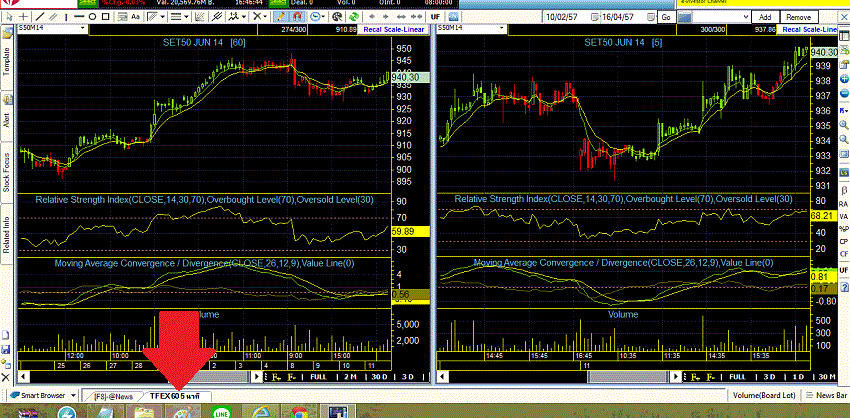Select the vertical line tool
The width and height of the screenshot is (850, 418).
coord(66,17)
